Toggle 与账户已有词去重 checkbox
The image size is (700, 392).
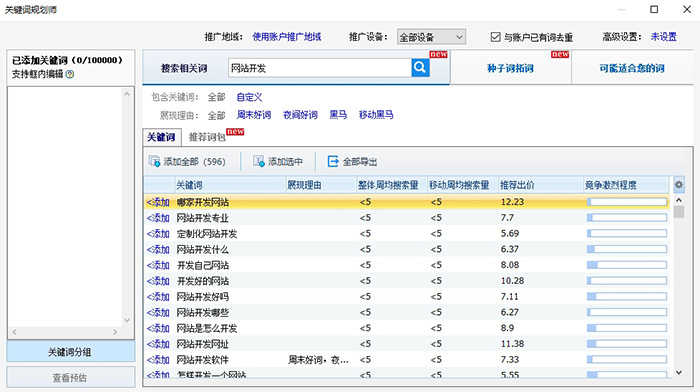[495, 37]
